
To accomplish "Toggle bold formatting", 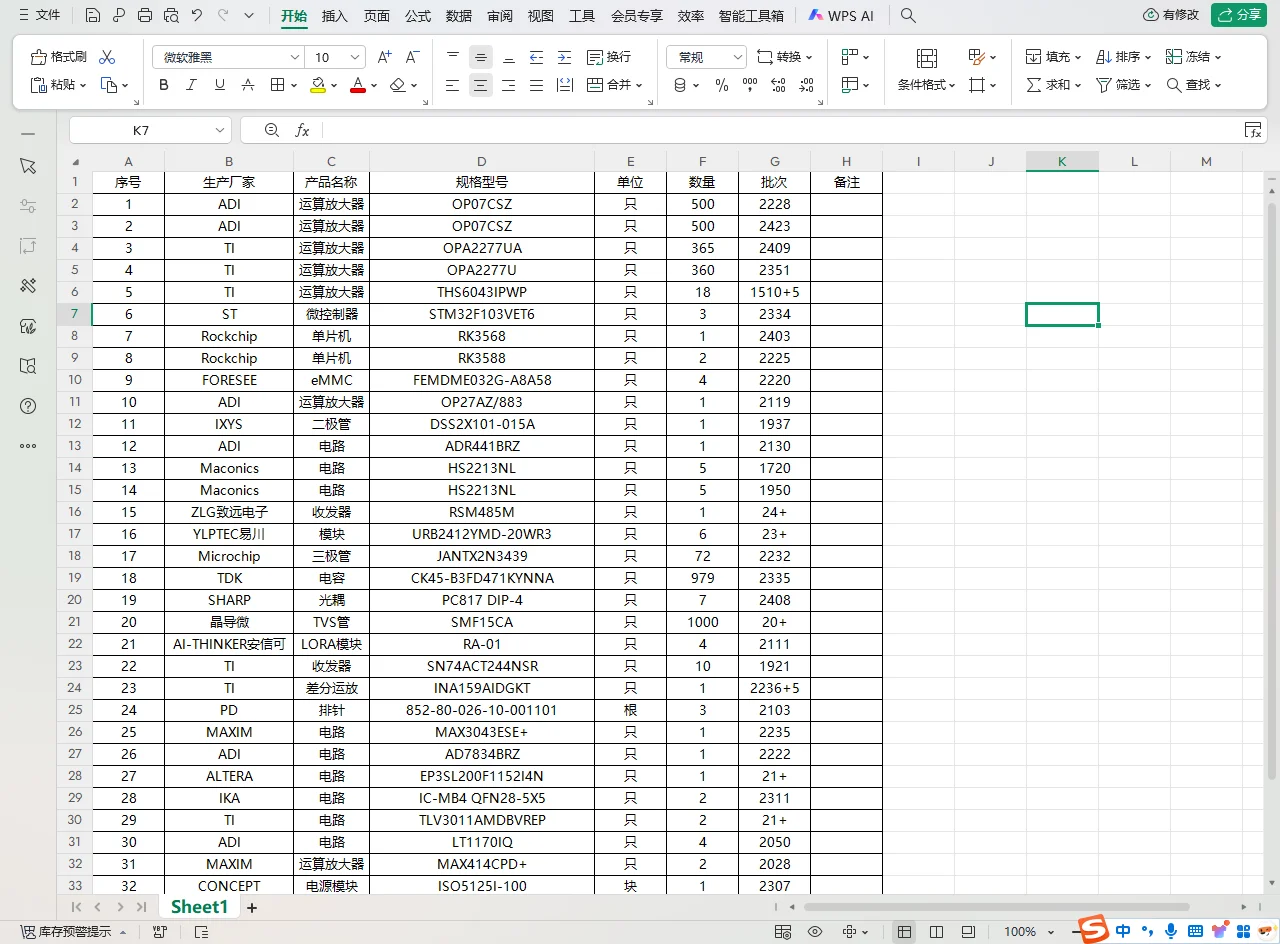I will [x=164, y=85].
